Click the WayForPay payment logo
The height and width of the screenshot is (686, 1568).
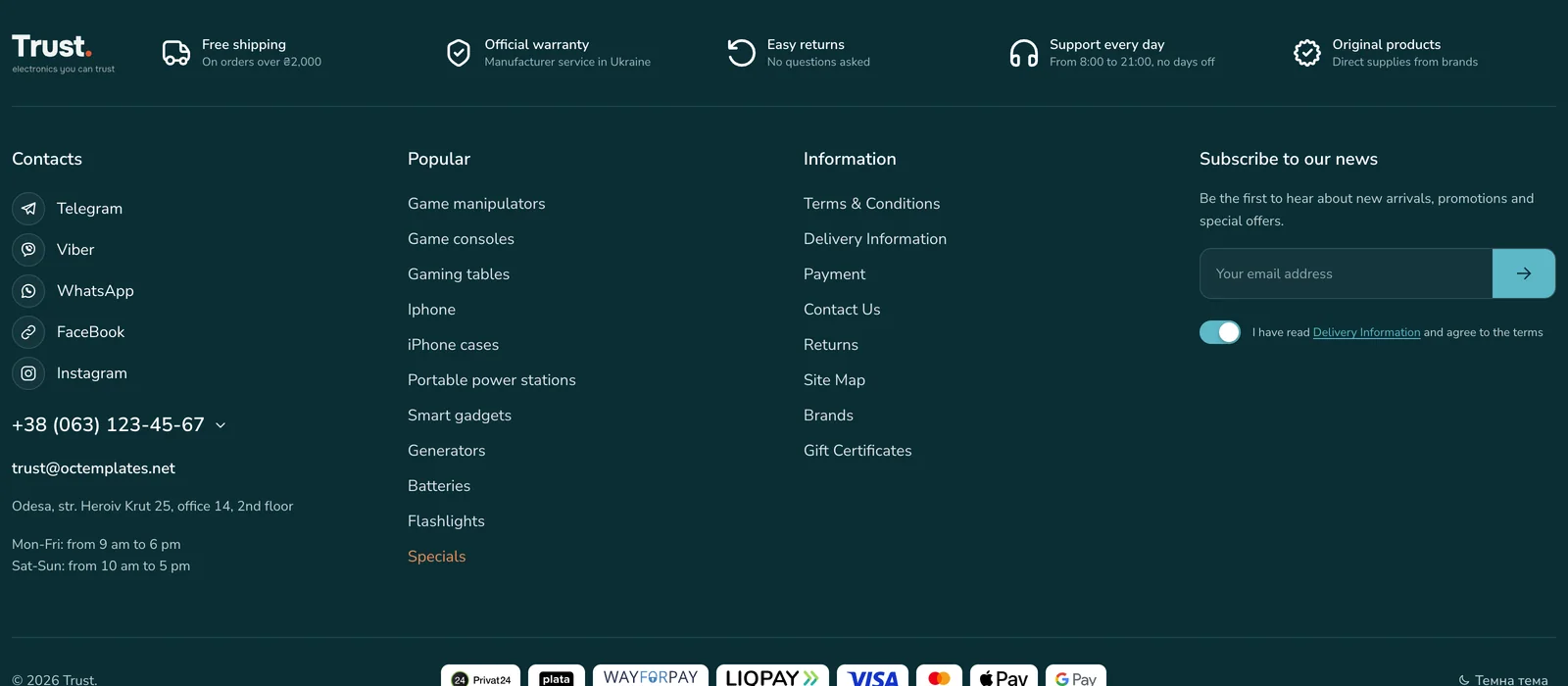tap(651, 676)
